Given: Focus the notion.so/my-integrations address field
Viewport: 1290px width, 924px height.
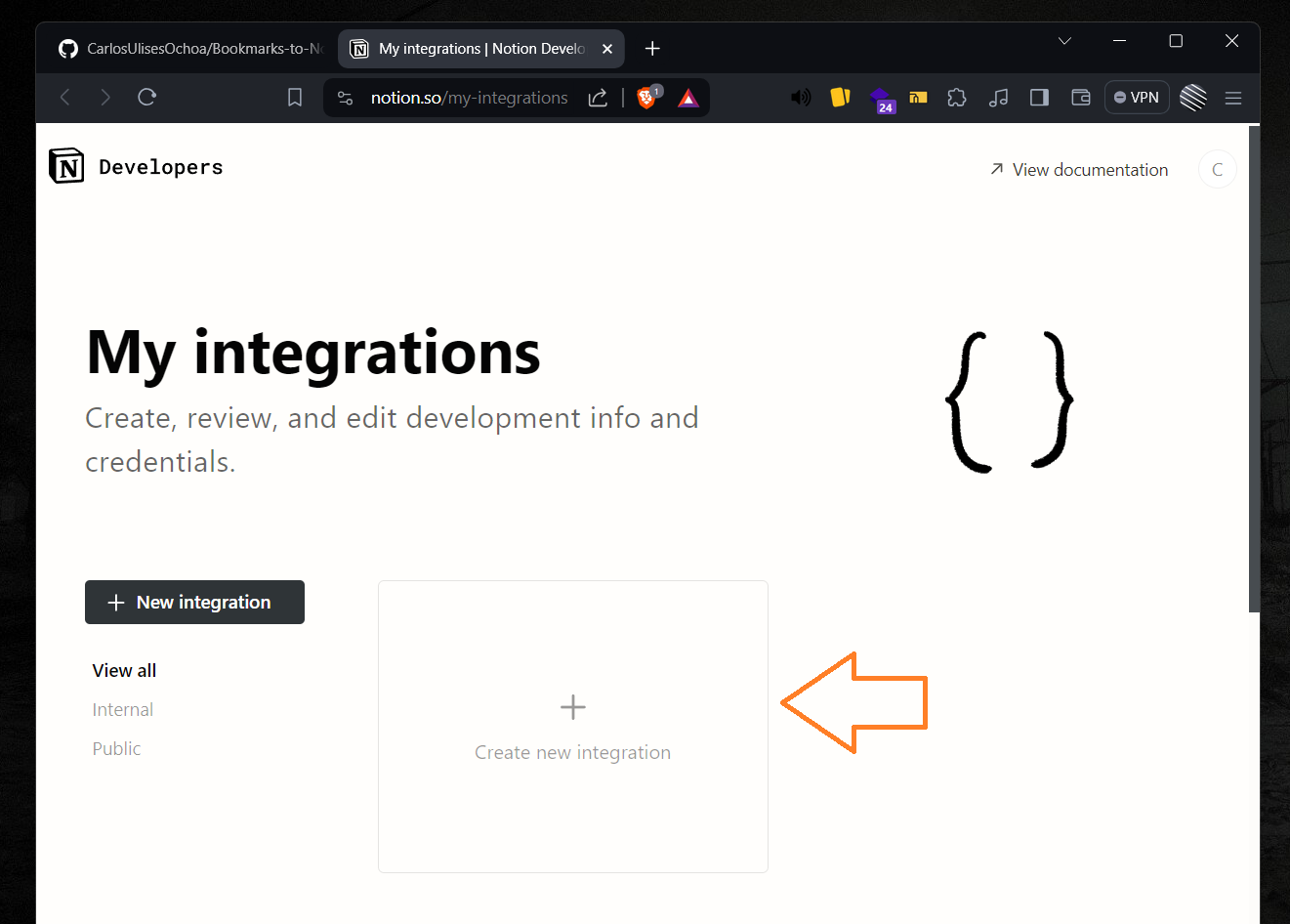Looking at the screenshot, I should pos(469,98).
